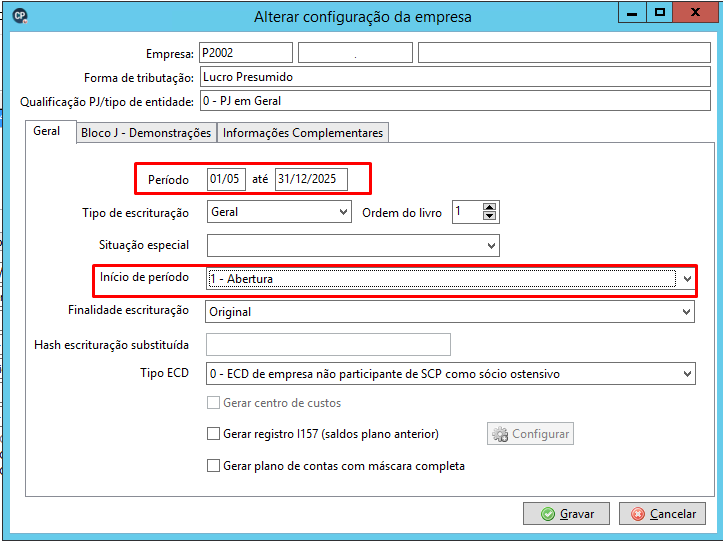The height and width of the screenshot is (542, 723).
Task: Expand the Situação especial dropdown
Action: coord(492,245)
